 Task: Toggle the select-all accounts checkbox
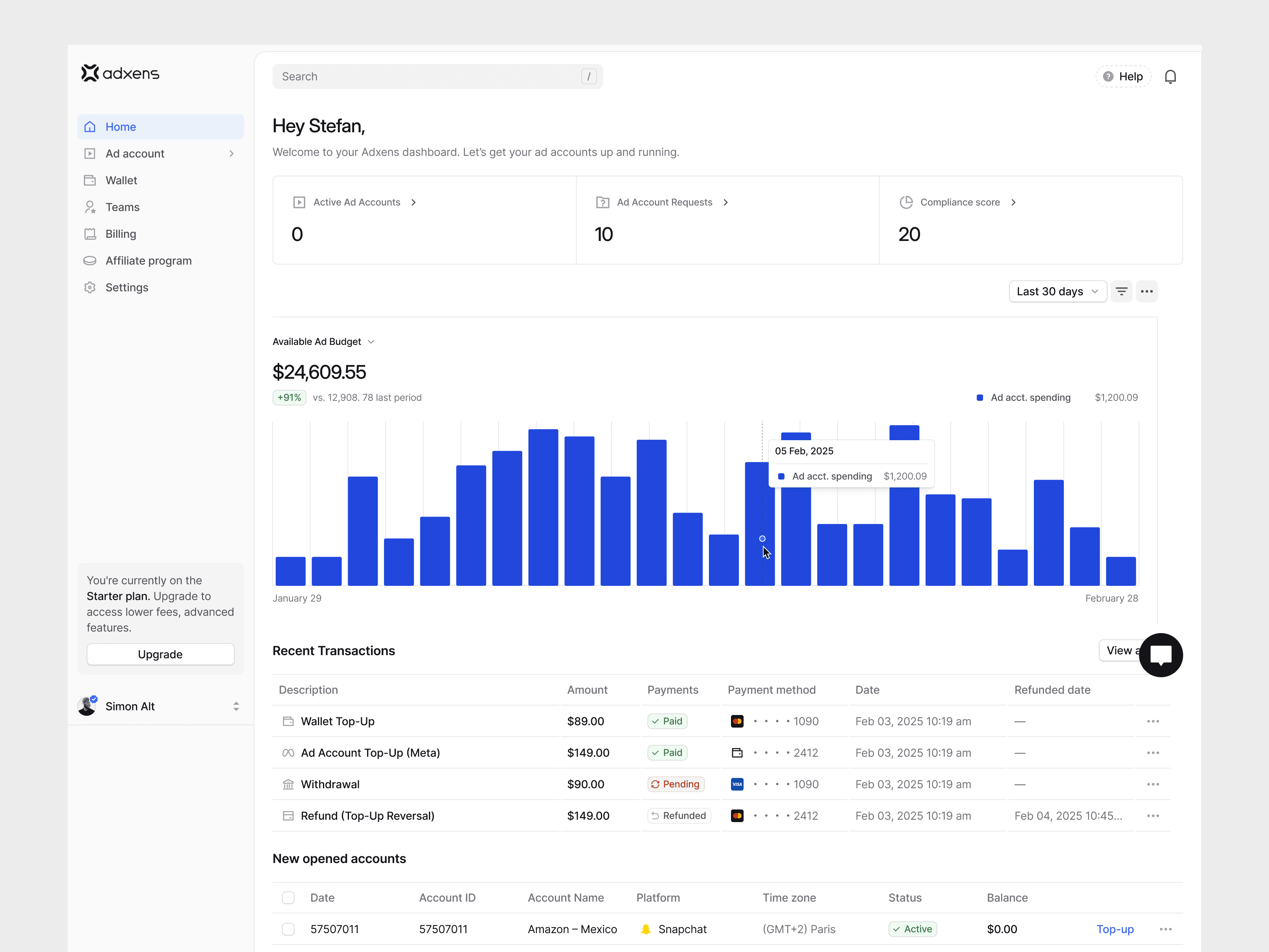pos(288,898)
